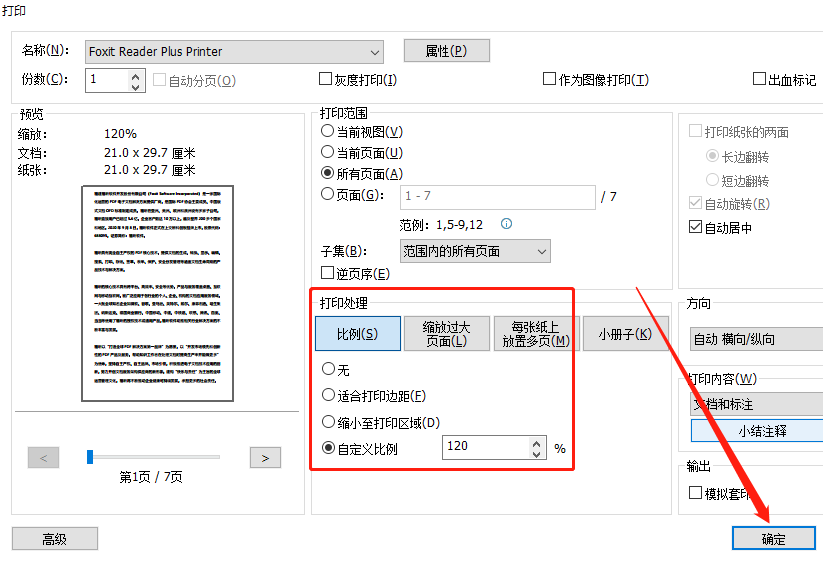Open the 子集 subset dropdown

click(x=475, y=251)
